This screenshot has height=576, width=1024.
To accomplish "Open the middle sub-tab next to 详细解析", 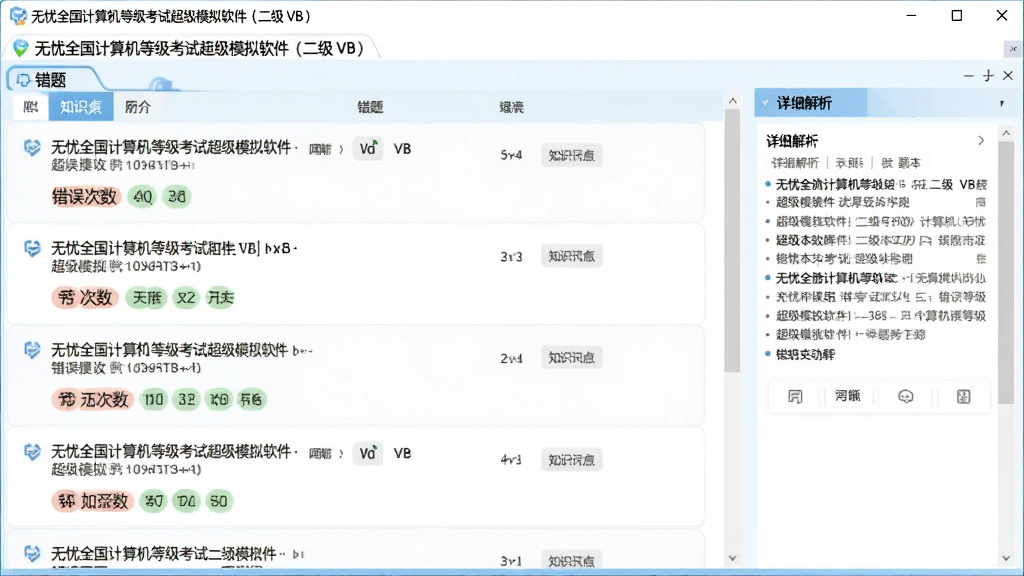I will (x=850, y=163).
